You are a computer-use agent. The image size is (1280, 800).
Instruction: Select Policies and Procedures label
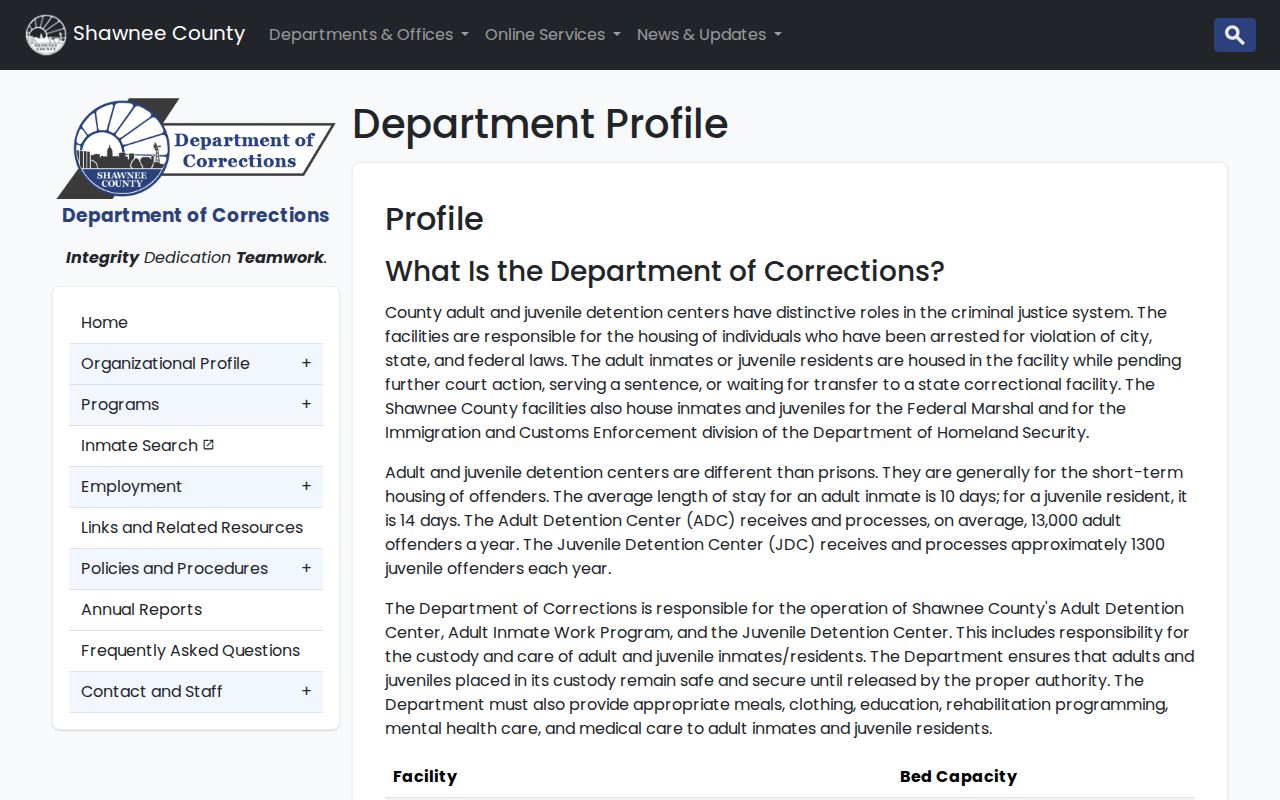tap(174, 568)
